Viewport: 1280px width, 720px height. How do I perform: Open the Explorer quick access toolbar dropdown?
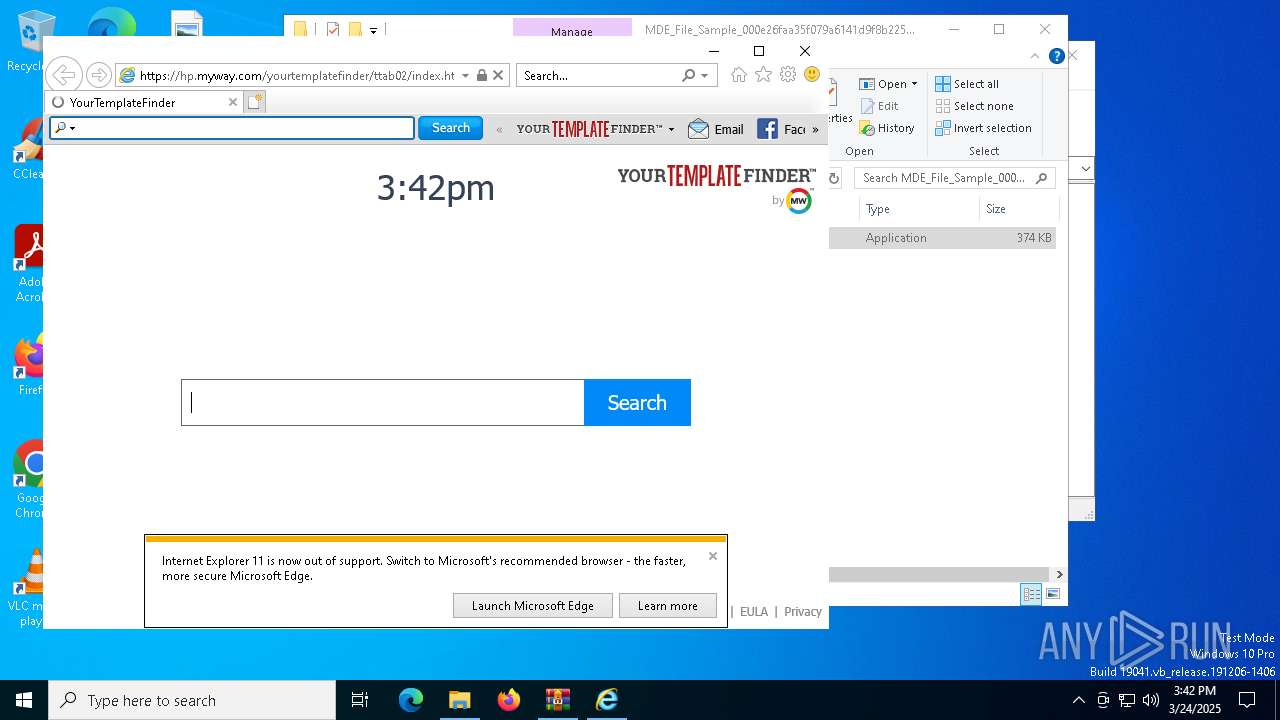pos(374,30)
